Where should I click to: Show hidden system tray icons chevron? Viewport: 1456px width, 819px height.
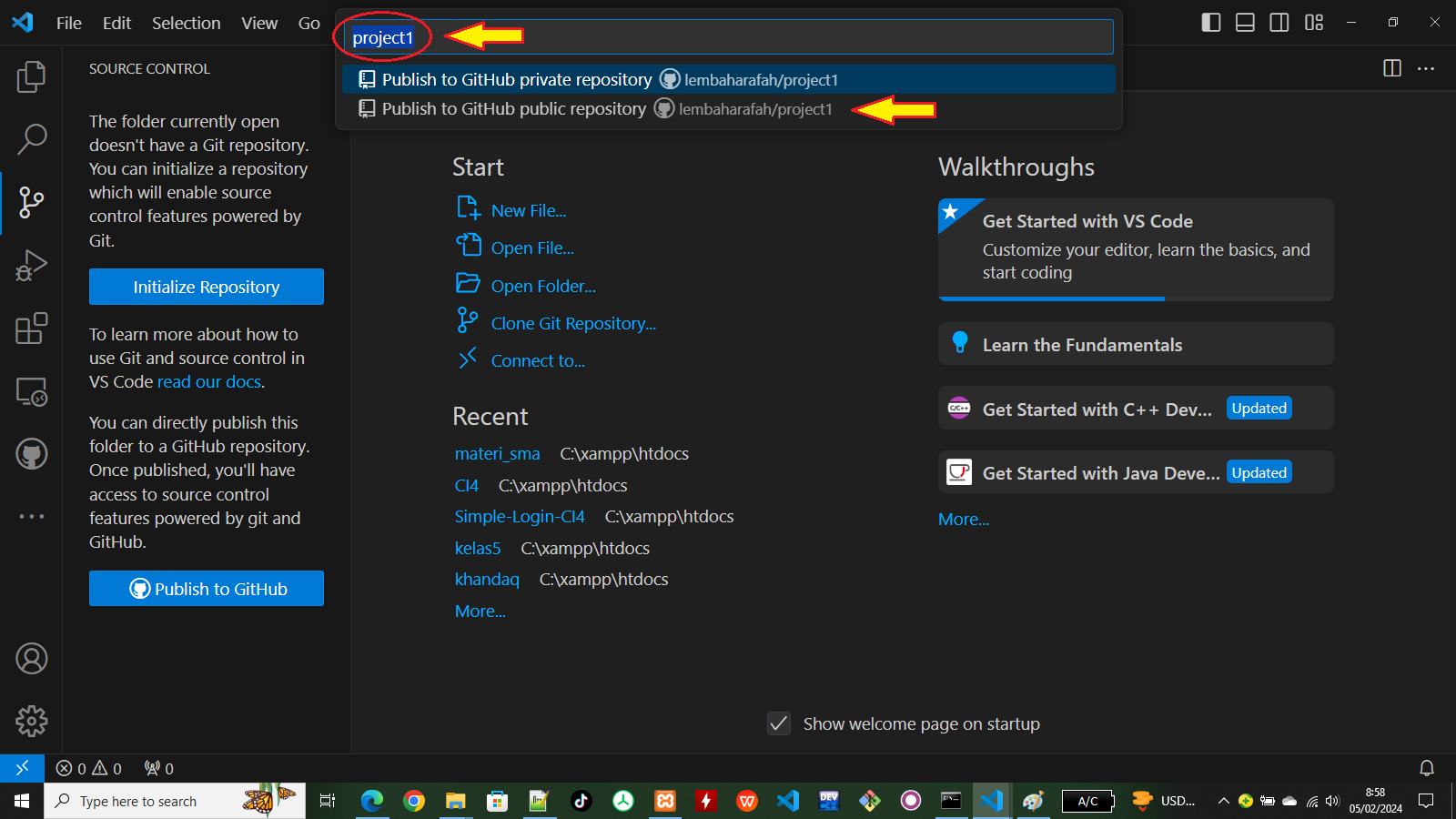1223,801
